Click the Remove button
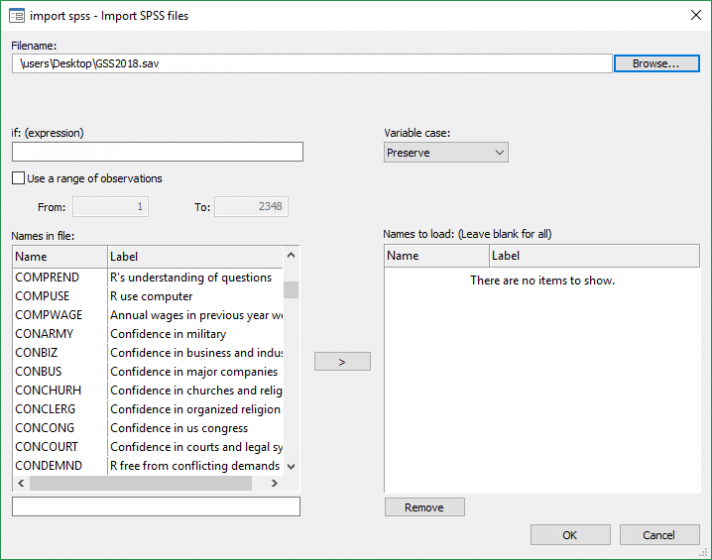This screenshot has width=712, height=560. pos(425,507)
